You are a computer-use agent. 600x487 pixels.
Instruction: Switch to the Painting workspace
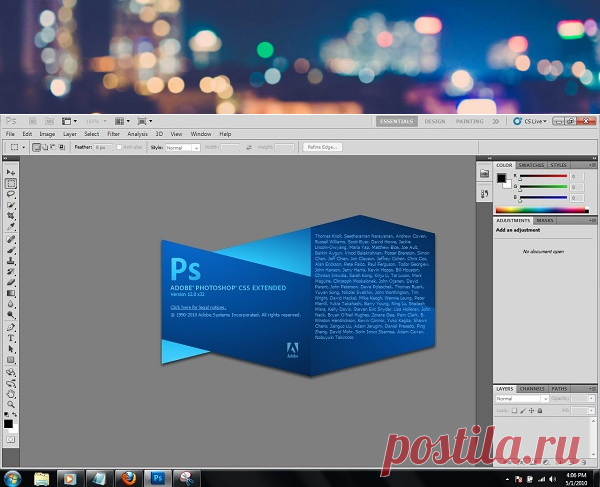pyautogui.click(x=470, y=121)
